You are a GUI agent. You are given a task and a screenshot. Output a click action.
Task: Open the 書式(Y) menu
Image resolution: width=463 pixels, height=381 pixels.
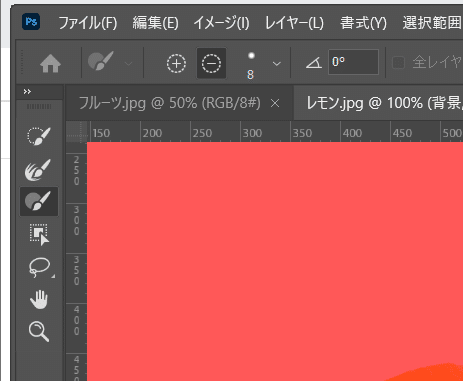tap(363, 23)
